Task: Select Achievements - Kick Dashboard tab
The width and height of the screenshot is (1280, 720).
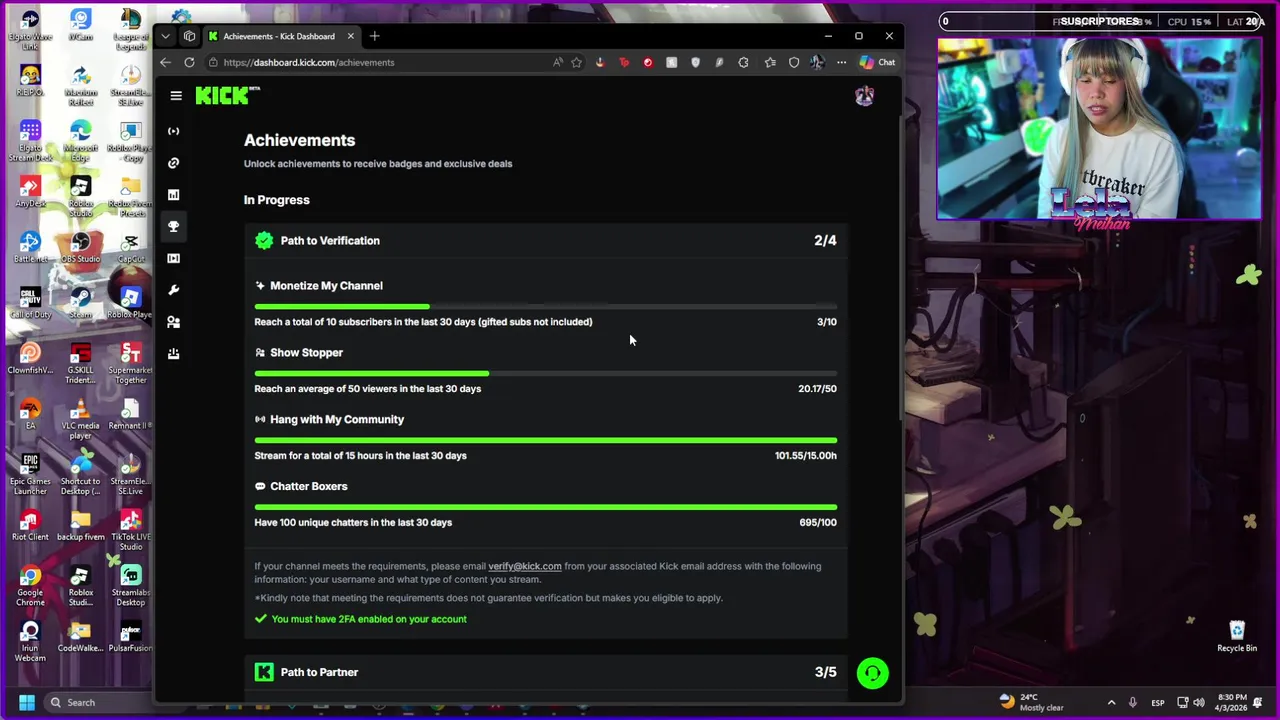Action: 281,36
